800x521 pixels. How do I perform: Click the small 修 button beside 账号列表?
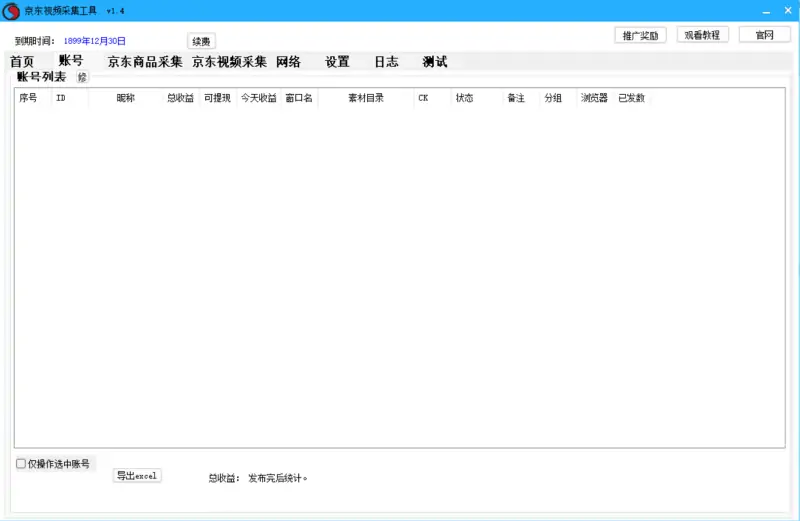tap(82, 77)
